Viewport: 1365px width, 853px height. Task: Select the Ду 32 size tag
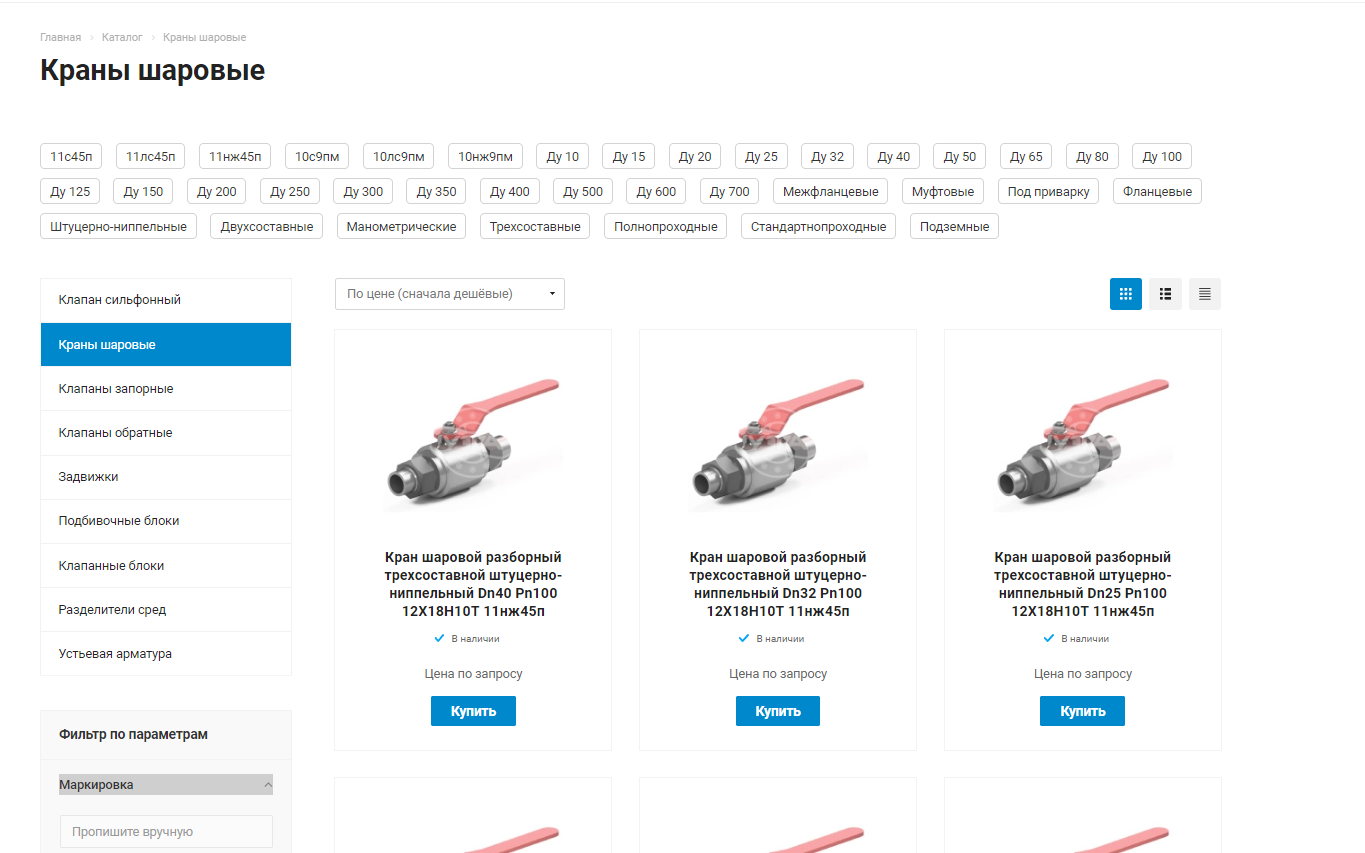pos(827,156)
